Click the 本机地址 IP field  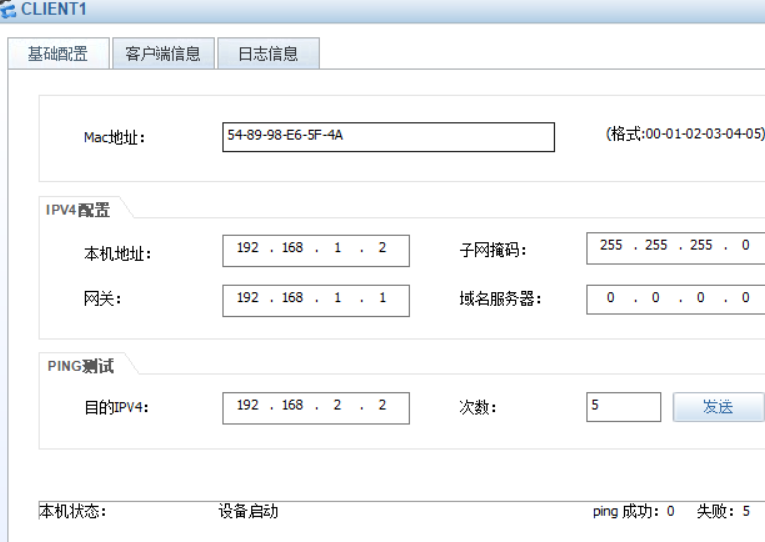[316, 251]
